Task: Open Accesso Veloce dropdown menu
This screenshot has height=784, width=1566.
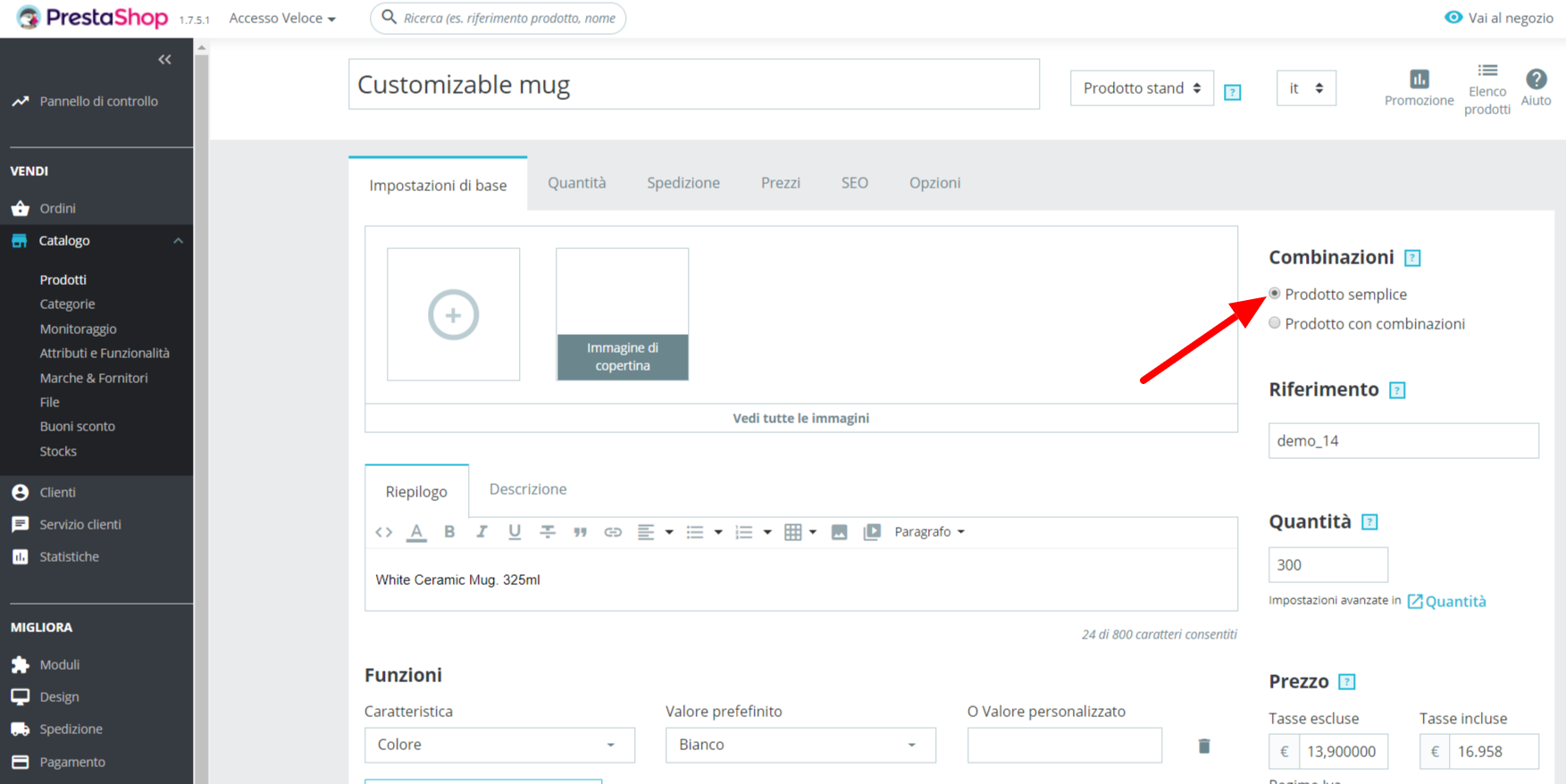Action: point(282,18)
